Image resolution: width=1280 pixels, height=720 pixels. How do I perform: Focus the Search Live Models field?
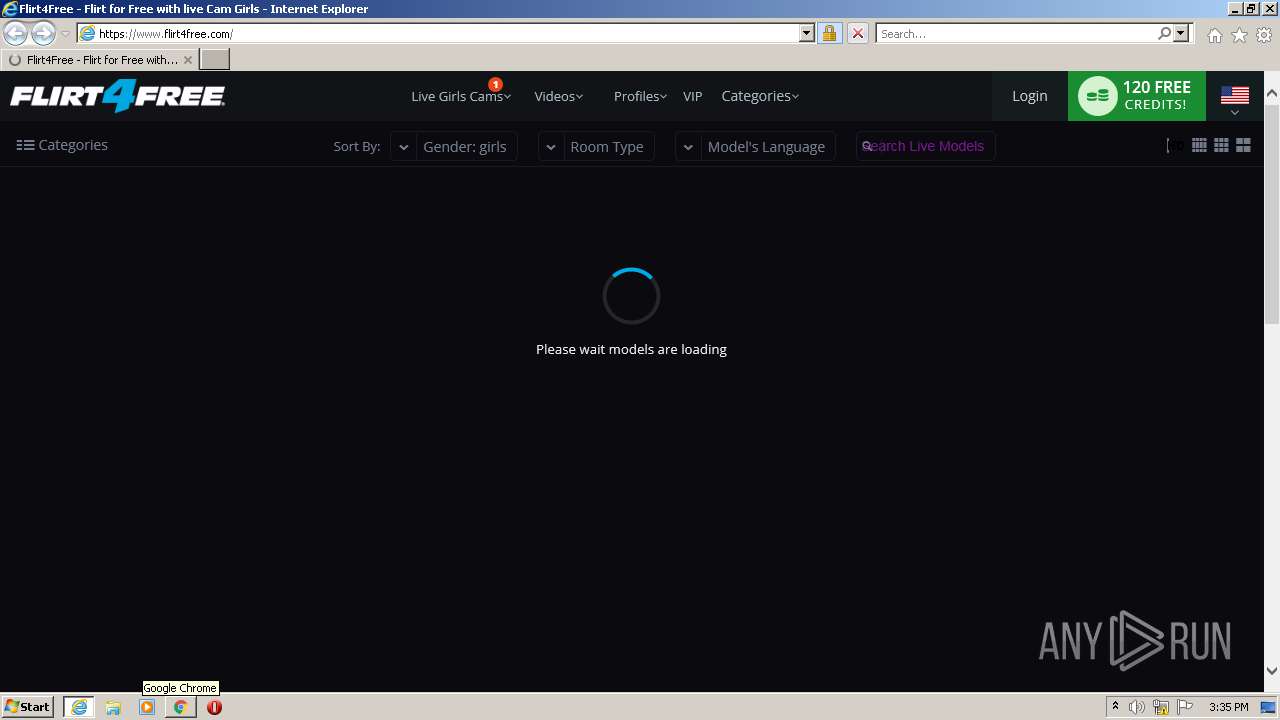926,146
